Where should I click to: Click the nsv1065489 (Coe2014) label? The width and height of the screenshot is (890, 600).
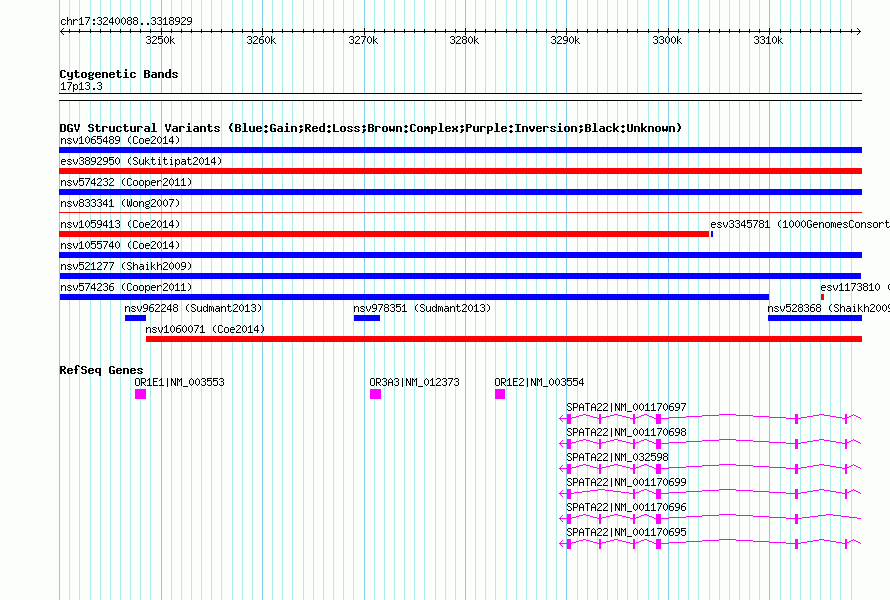coord(120,140)
